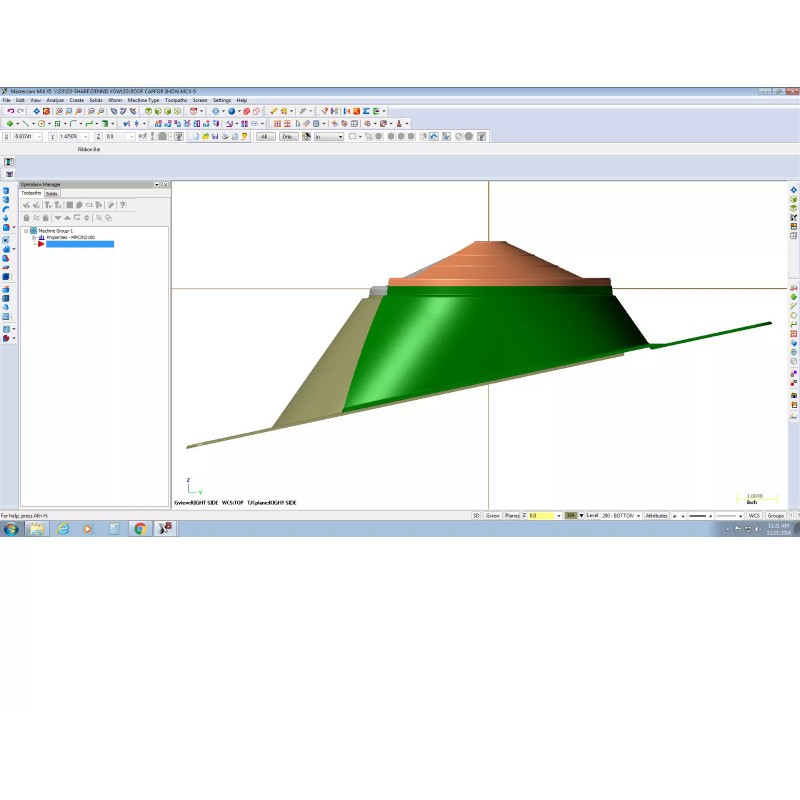Select the Create line tool

pyautogui.click(x=26, y=123)
